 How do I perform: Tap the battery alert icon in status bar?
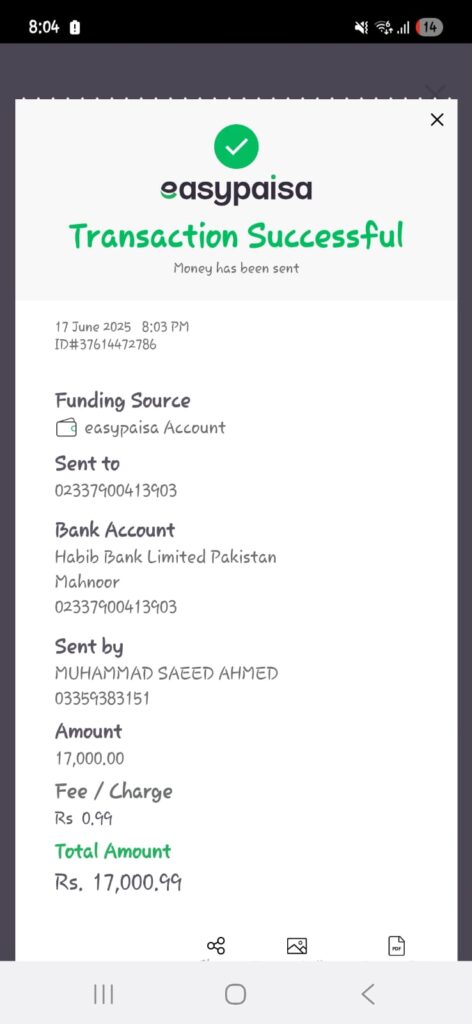coord(75,27)
